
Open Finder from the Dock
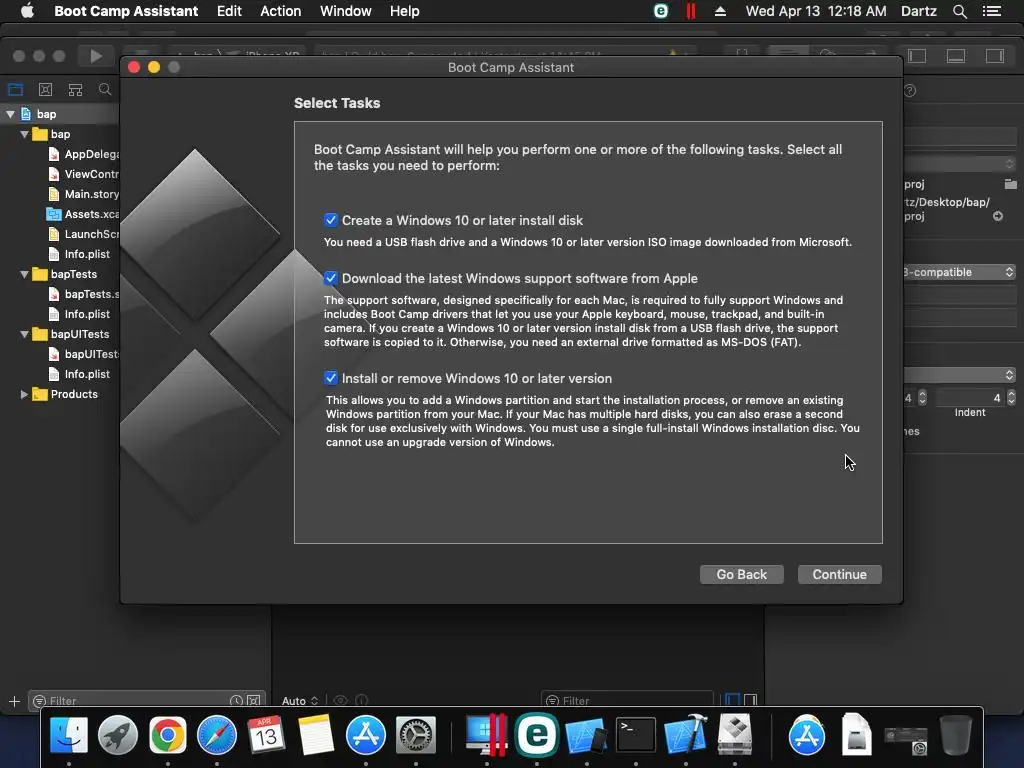pyautogui.click(x=69, y=735)
